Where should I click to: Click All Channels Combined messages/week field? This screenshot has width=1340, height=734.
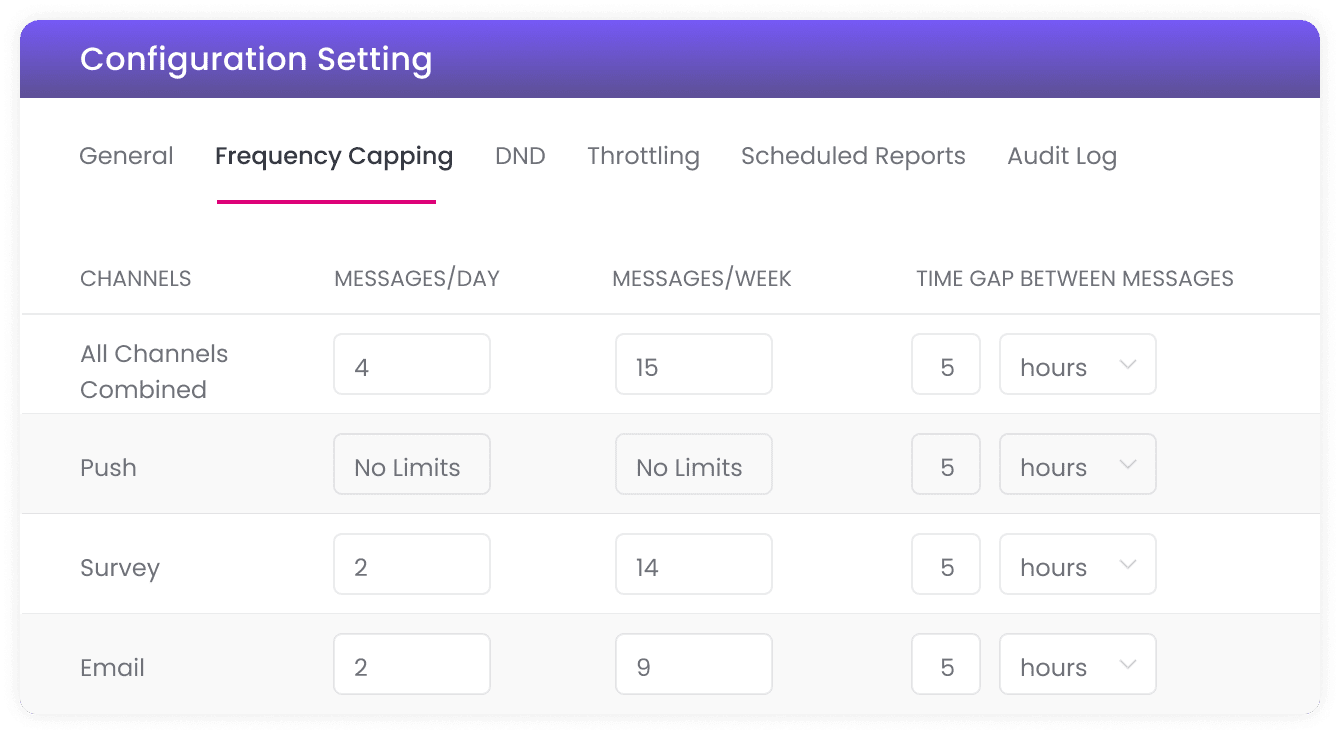click(x=694, y=364)
